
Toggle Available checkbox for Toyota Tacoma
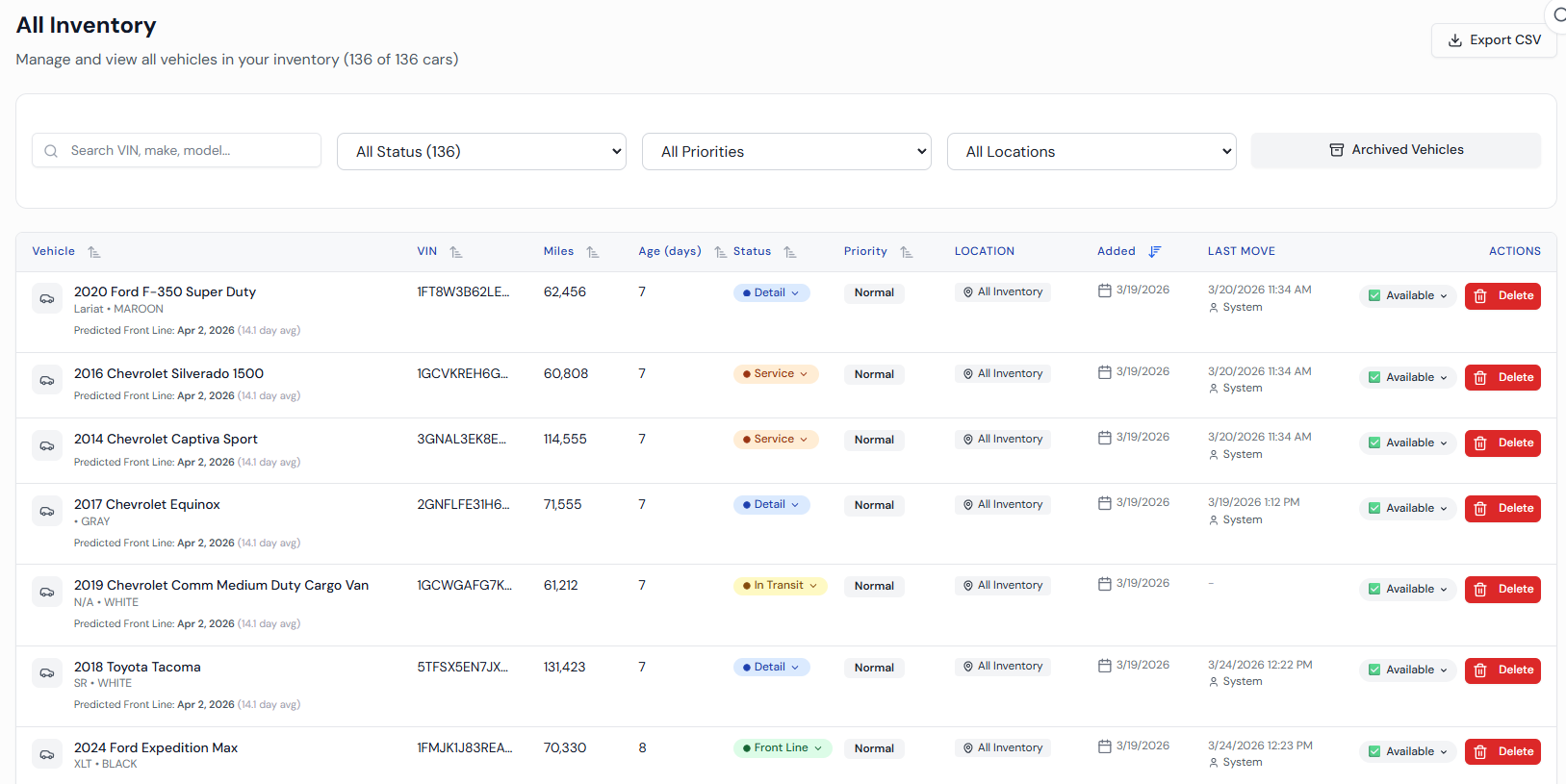click(x=1374, y=670)
